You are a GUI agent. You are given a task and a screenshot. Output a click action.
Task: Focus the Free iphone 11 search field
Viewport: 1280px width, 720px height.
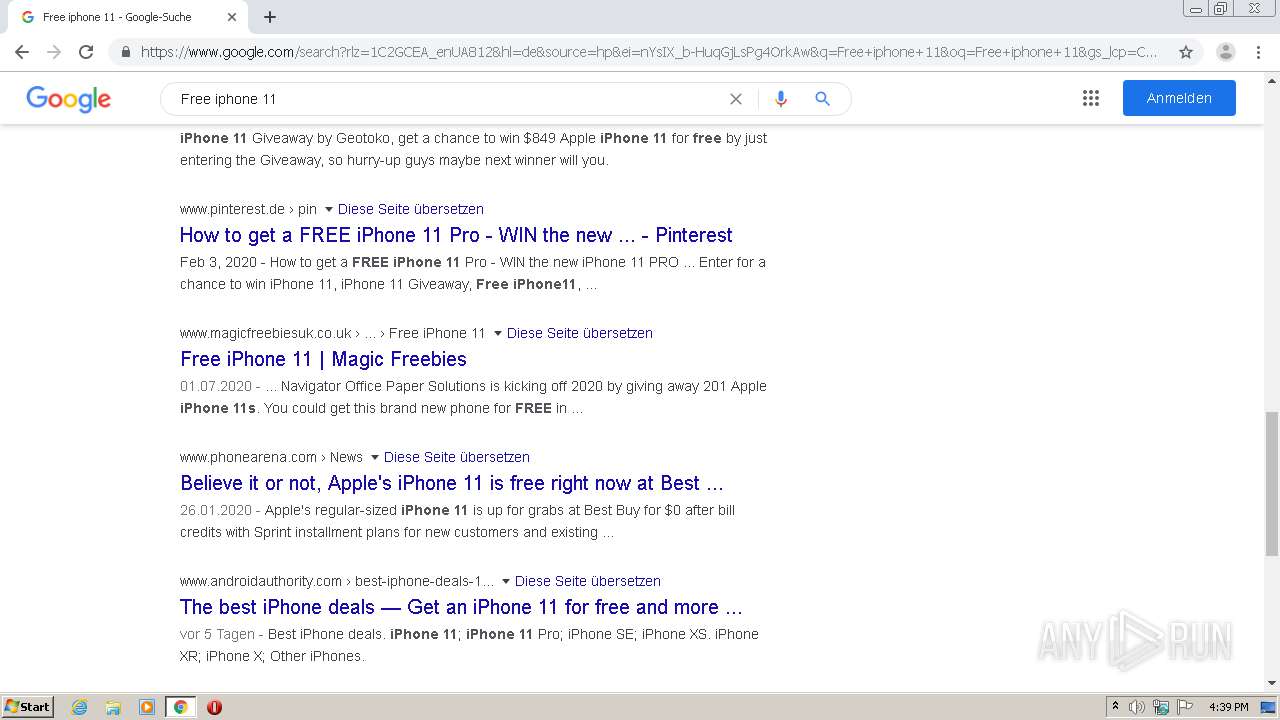450,99
